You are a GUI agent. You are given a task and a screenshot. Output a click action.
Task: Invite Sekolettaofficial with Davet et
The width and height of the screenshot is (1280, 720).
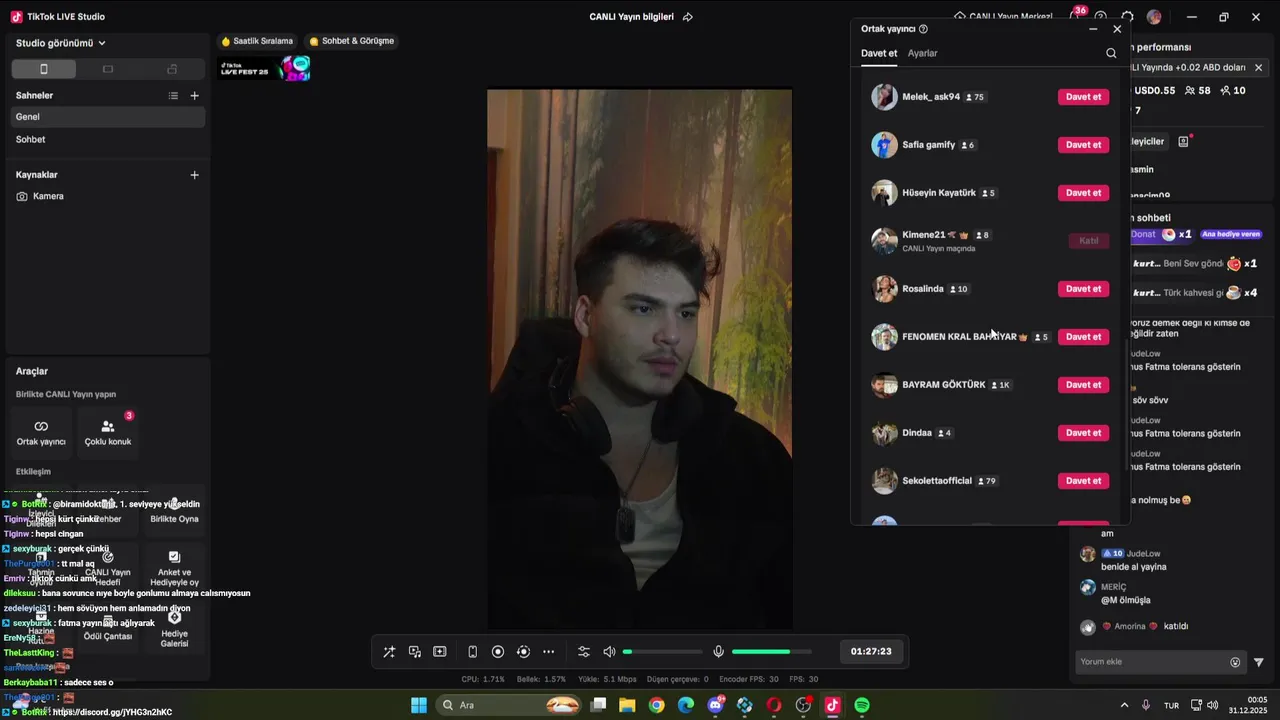[x=1083, y=481]
